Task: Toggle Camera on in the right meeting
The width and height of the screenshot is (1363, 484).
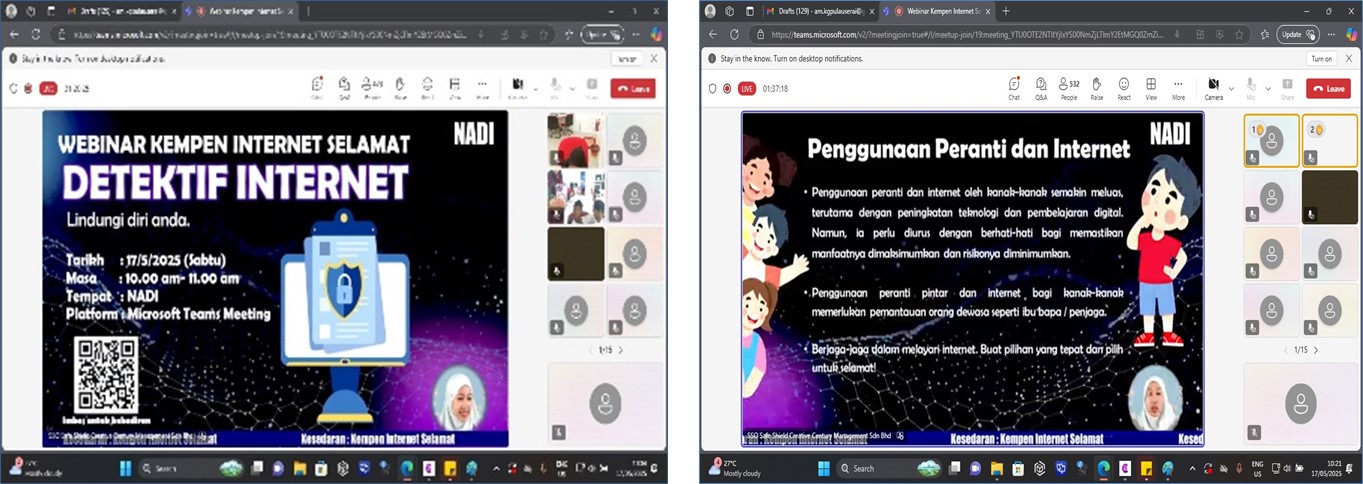Action: [1213, 86]
